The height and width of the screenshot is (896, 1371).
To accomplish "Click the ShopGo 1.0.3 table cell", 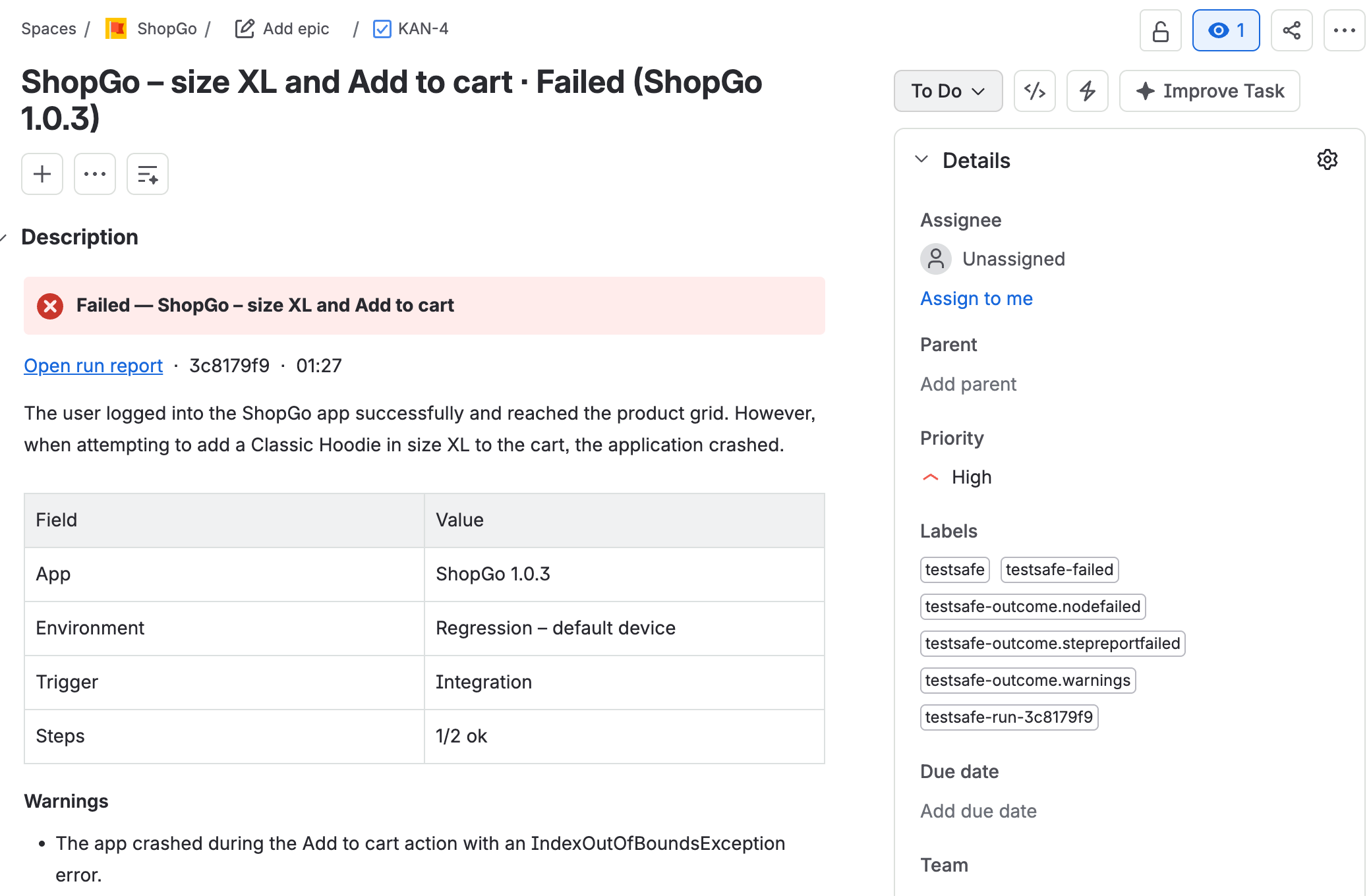I will [624, 574].
